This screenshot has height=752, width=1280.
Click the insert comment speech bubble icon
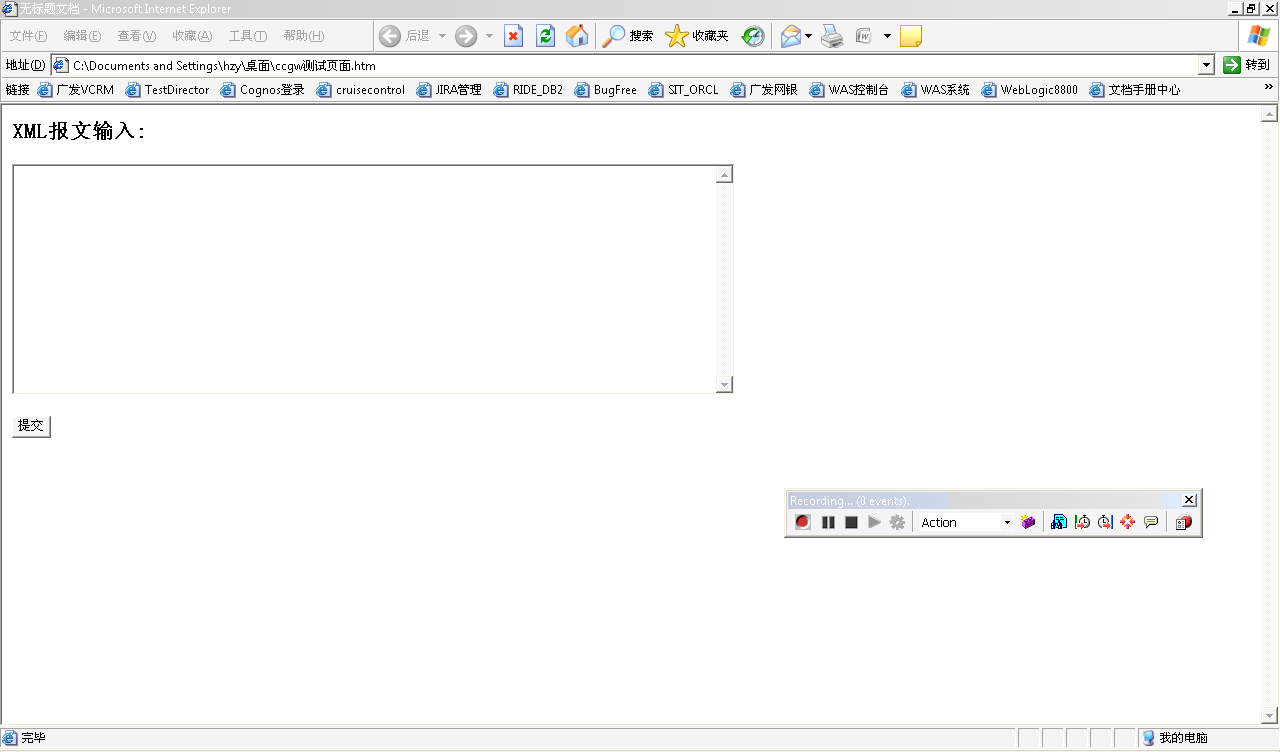(1151, 522)
